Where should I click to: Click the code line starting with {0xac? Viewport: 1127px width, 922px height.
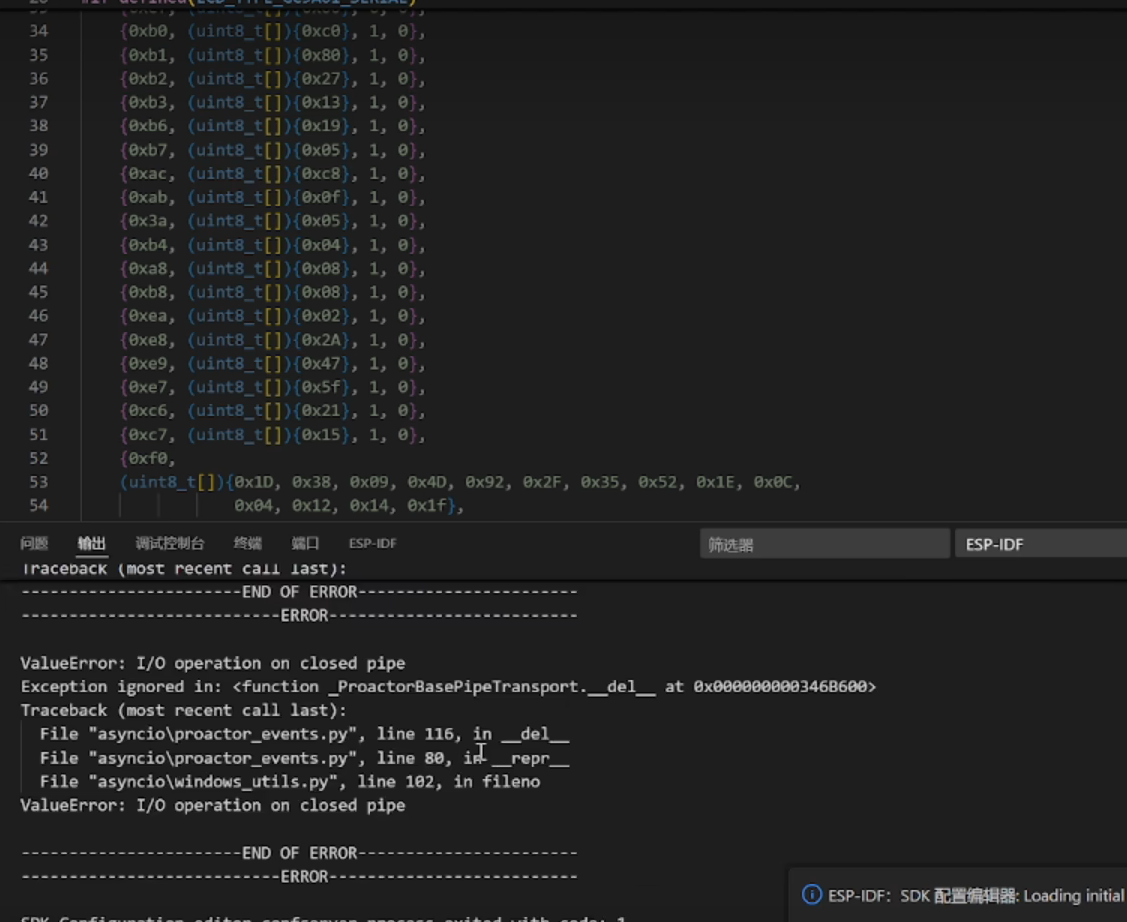point(272,173)
